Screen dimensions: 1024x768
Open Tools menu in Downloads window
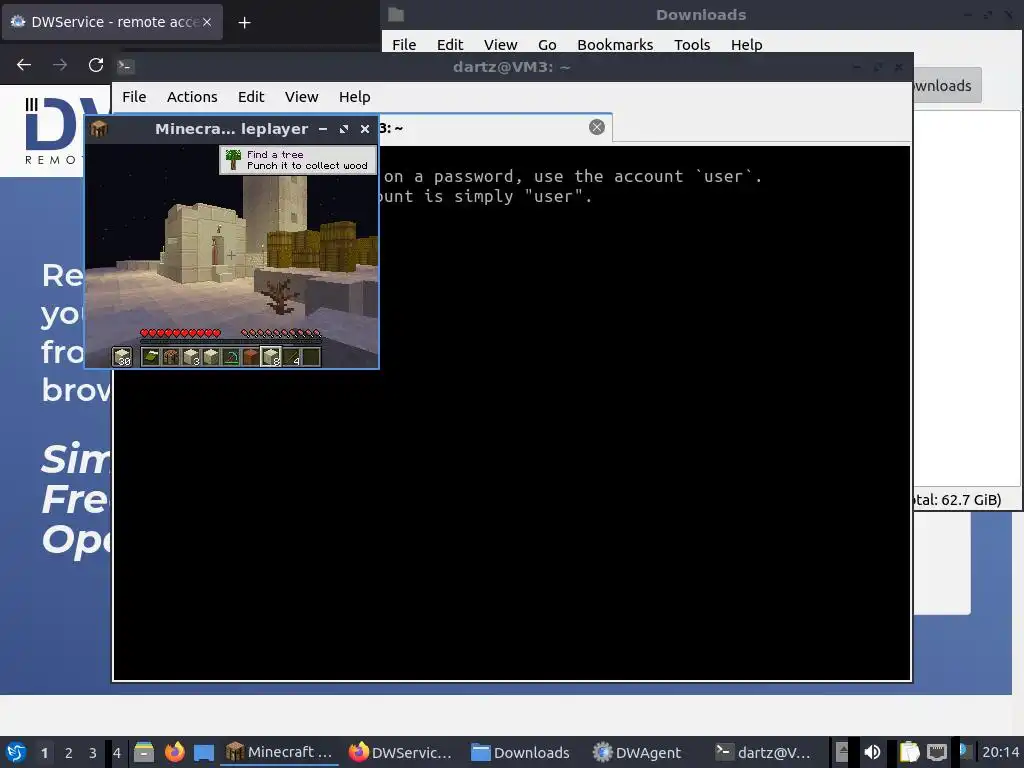point(692,44)
